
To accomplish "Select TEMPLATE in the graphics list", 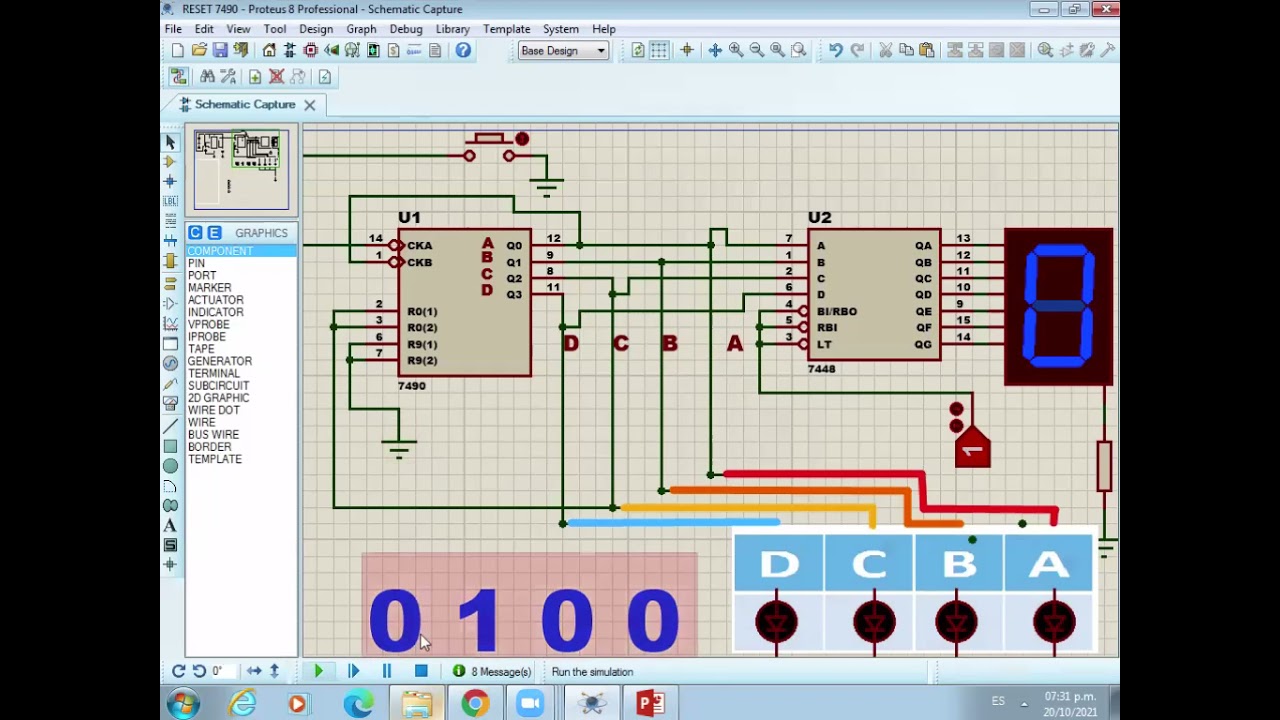I will [215, 459].
